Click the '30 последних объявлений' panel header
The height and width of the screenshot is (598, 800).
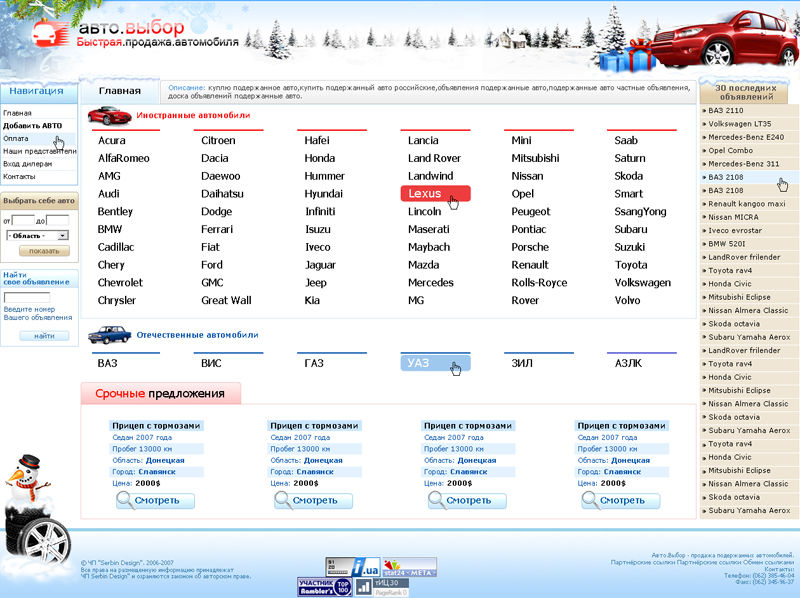745,92
